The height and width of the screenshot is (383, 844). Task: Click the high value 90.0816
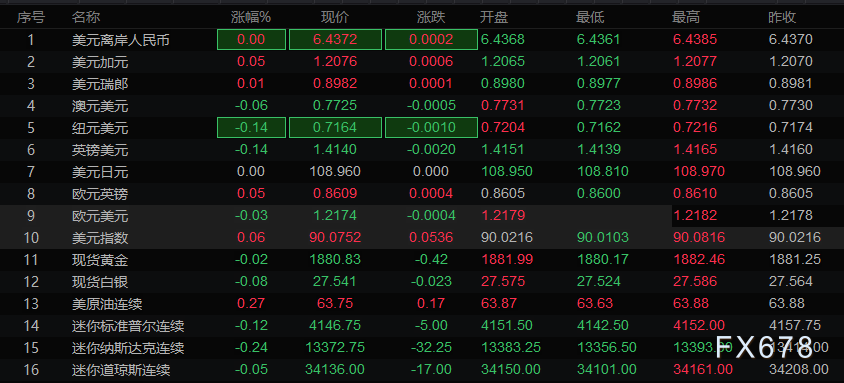699,237
